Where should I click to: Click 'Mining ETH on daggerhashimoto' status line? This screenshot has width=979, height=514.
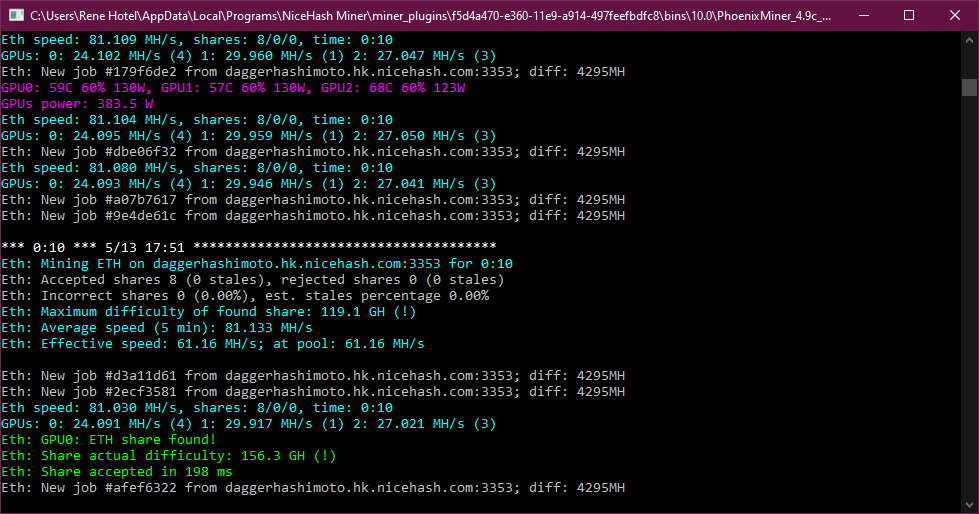pyautogui.click(x=257, y=264)
